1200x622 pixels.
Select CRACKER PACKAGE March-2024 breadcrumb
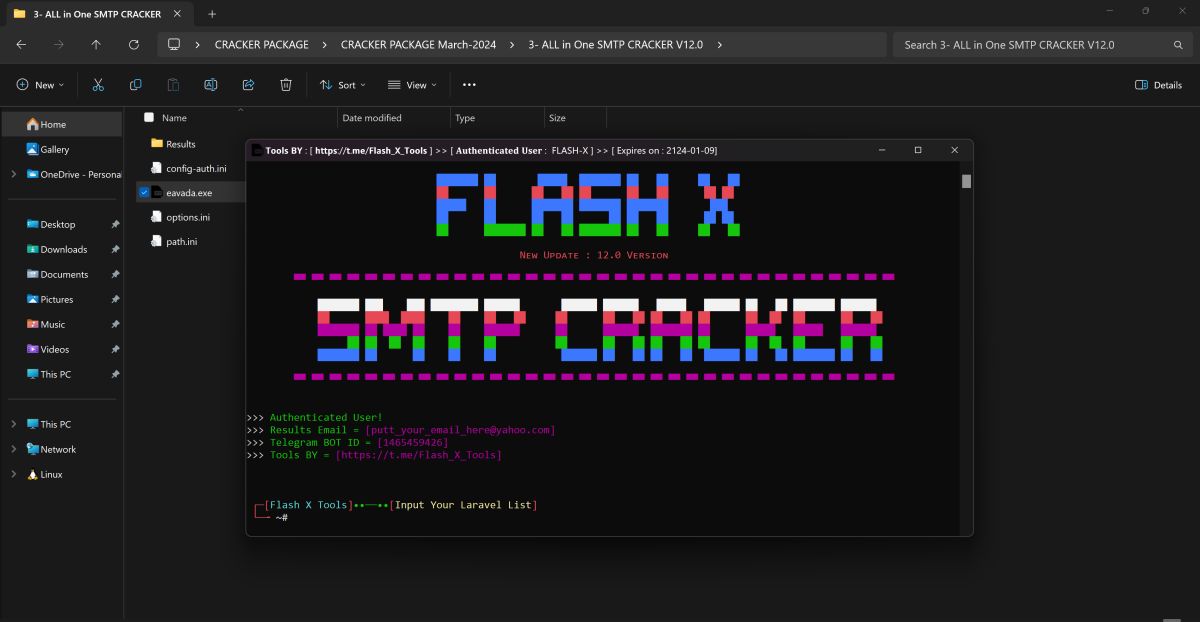(419, 45)
